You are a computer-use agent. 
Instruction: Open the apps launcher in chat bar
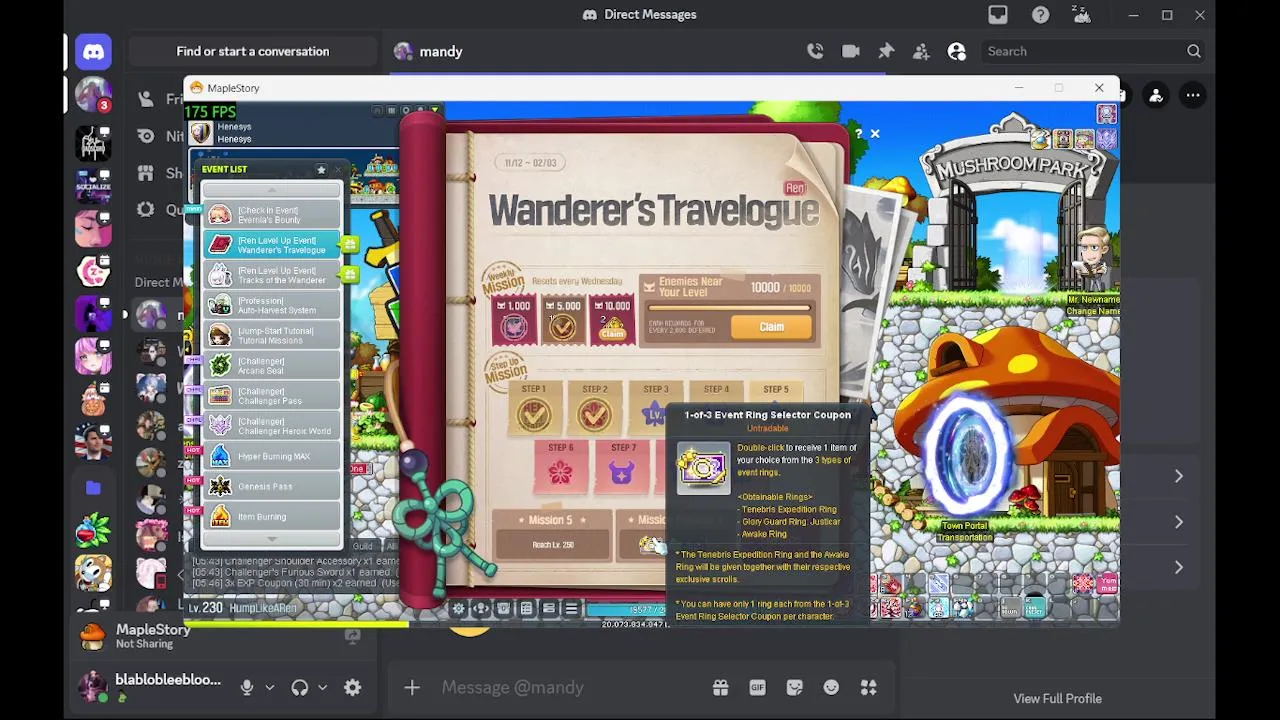point(868,687)
